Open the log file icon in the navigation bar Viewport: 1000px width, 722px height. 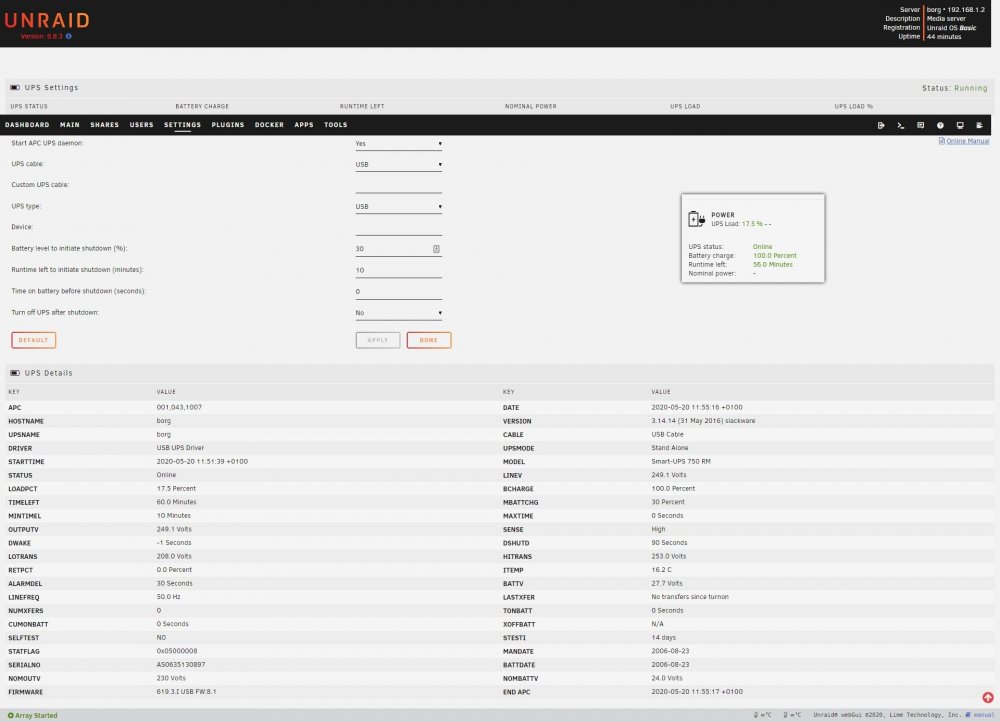[980, 126]
